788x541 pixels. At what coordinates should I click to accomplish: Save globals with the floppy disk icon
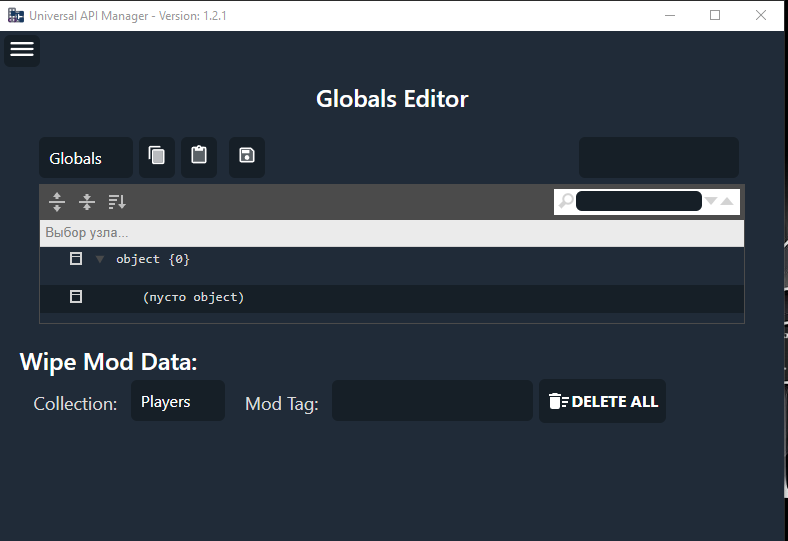pos(247,157)
